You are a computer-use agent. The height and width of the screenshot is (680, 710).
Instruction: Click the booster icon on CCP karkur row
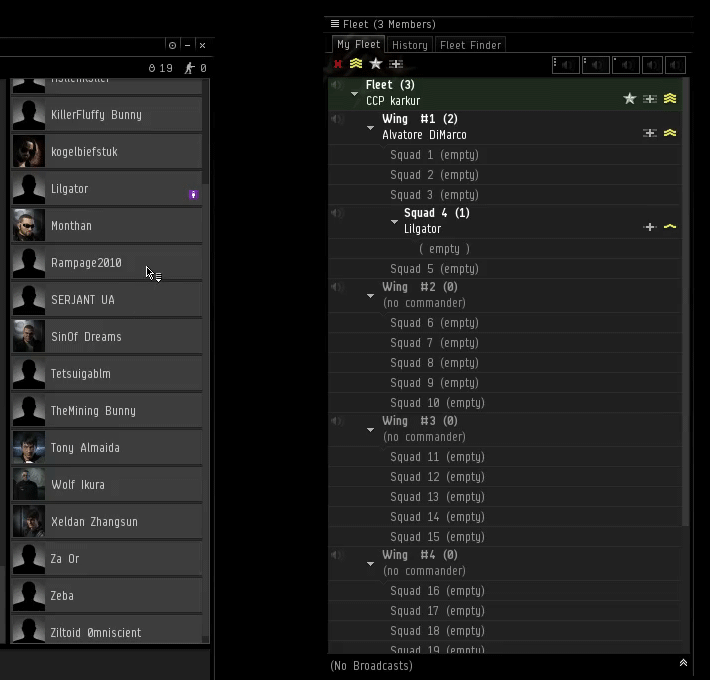tap(650, 99)
